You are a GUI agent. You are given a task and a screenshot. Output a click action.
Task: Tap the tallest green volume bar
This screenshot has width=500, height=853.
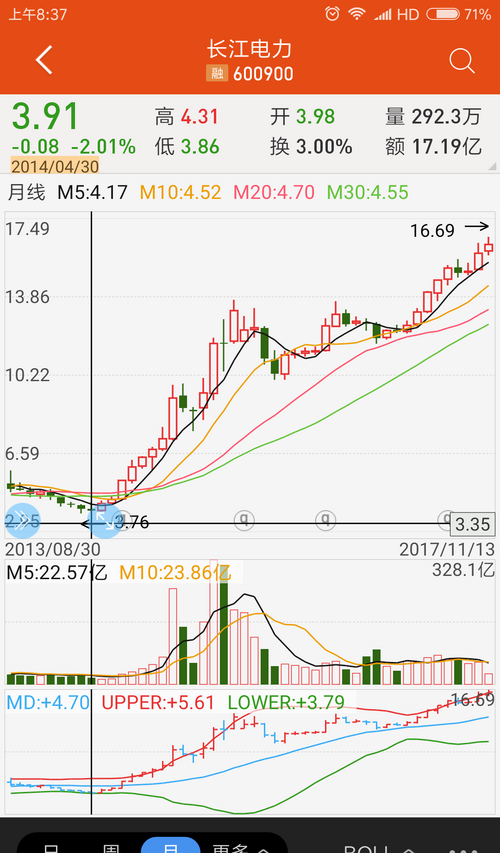coord(224,626)
